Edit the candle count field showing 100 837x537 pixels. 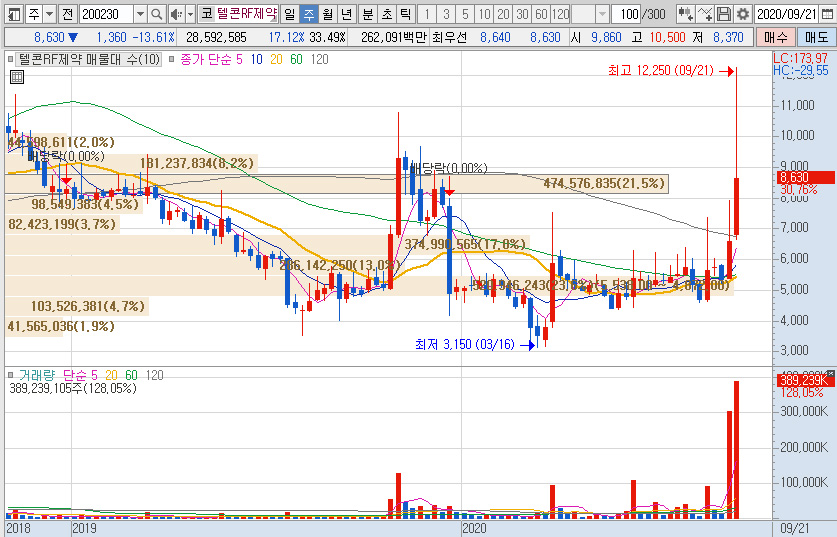pos(626,14)
